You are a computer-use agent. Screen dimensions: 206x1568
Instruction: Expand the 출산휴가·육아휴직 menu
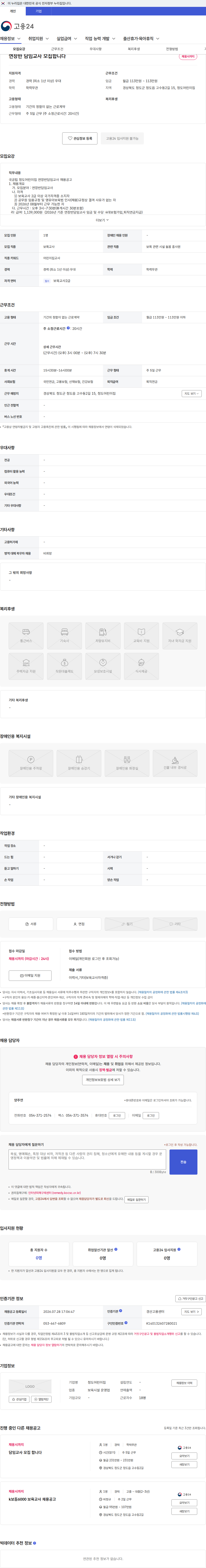click(x=141, y=38)
